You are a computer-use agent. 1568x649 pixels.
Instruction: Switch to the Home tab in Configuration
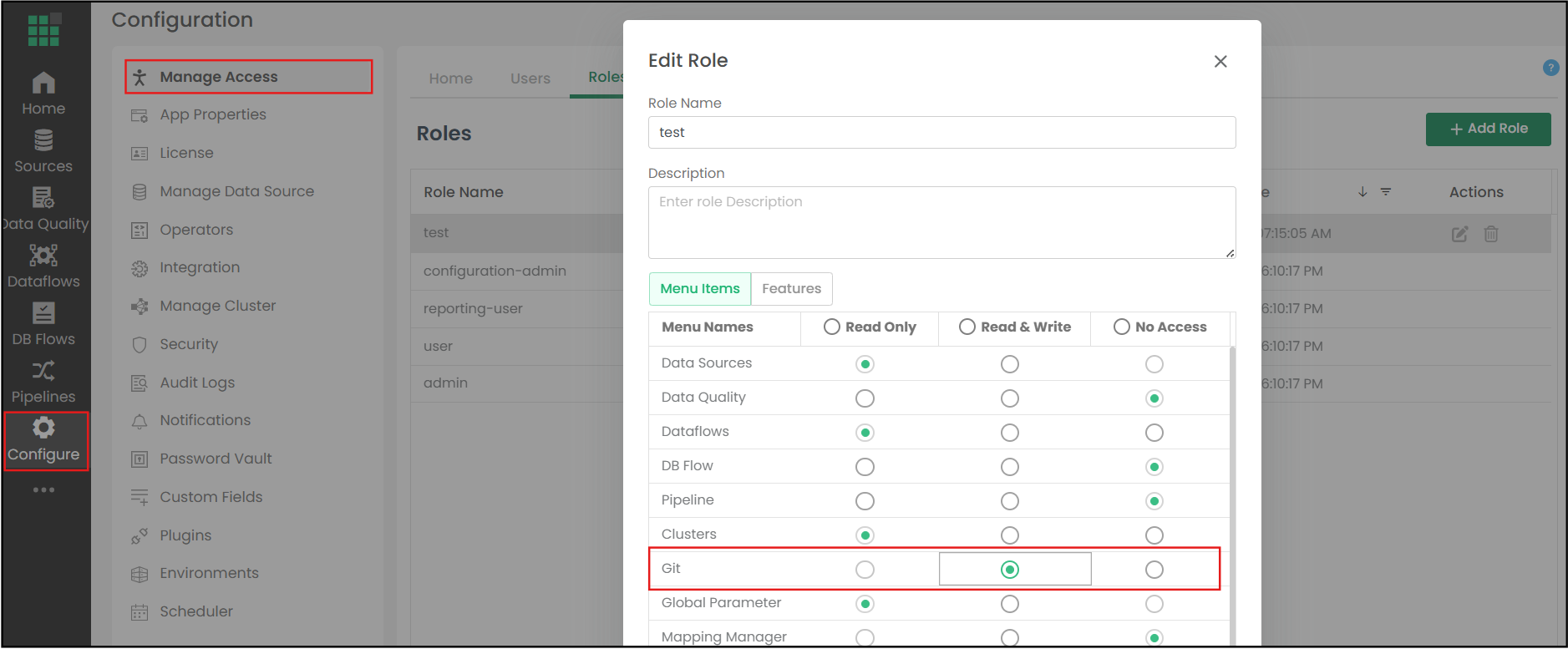click(x=451, y=79)
